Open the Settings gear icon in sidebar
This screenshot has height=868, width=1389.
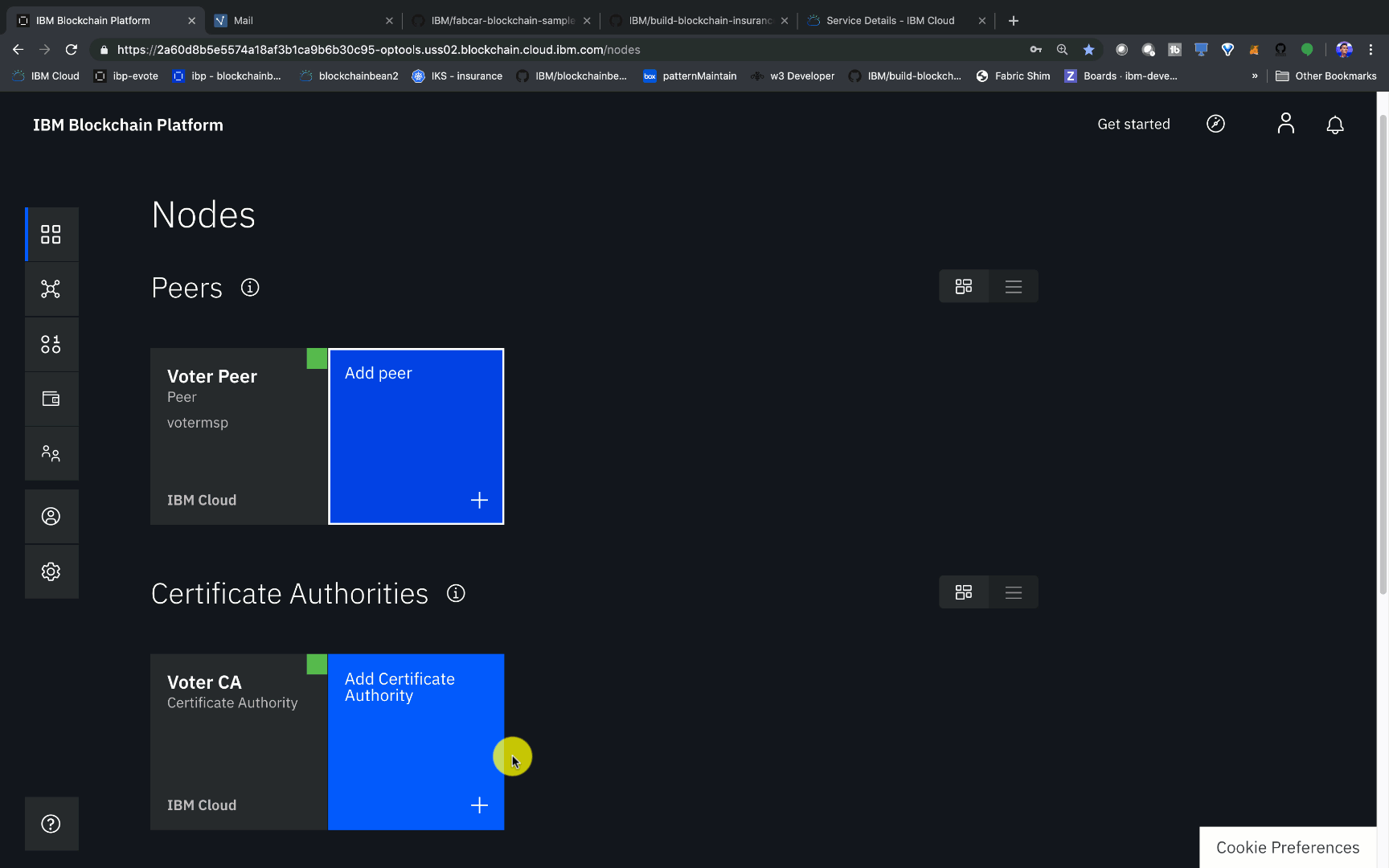coord(51,571)
